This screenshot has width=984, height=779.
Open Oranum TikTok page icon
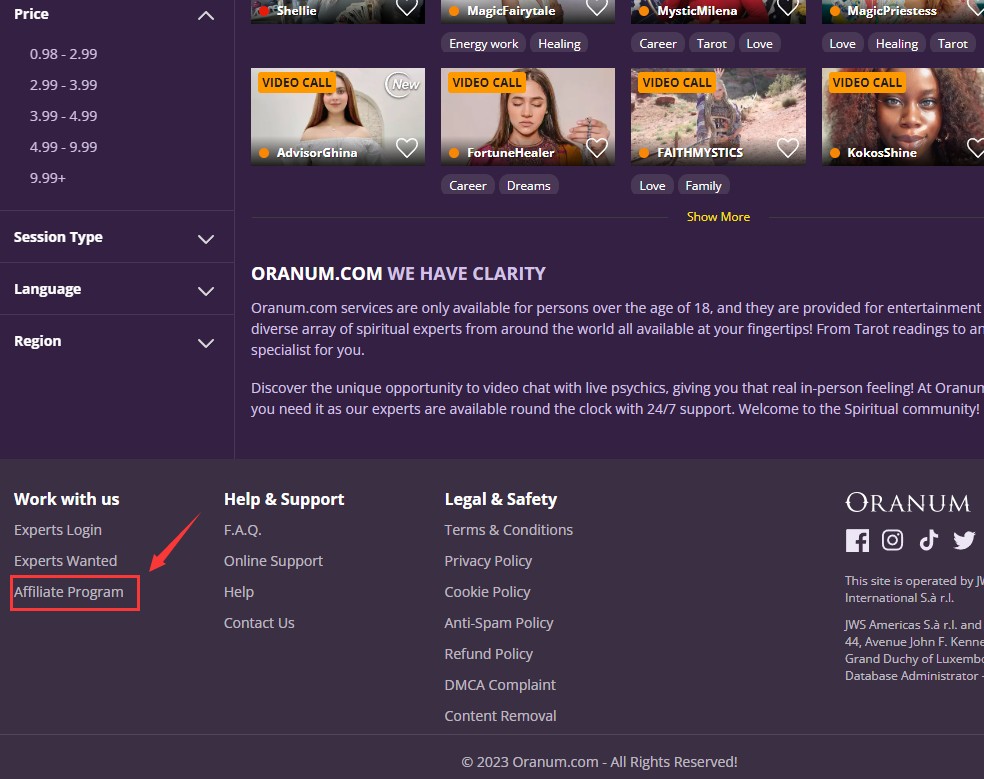coord(929,540)
